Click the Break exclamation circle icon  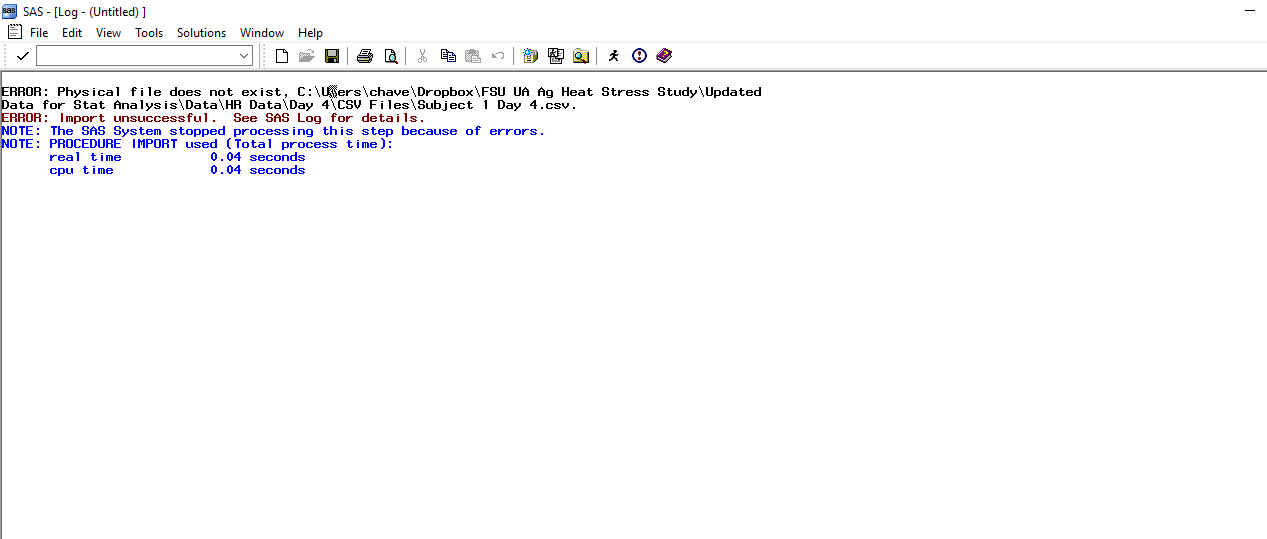coord(640,56)
